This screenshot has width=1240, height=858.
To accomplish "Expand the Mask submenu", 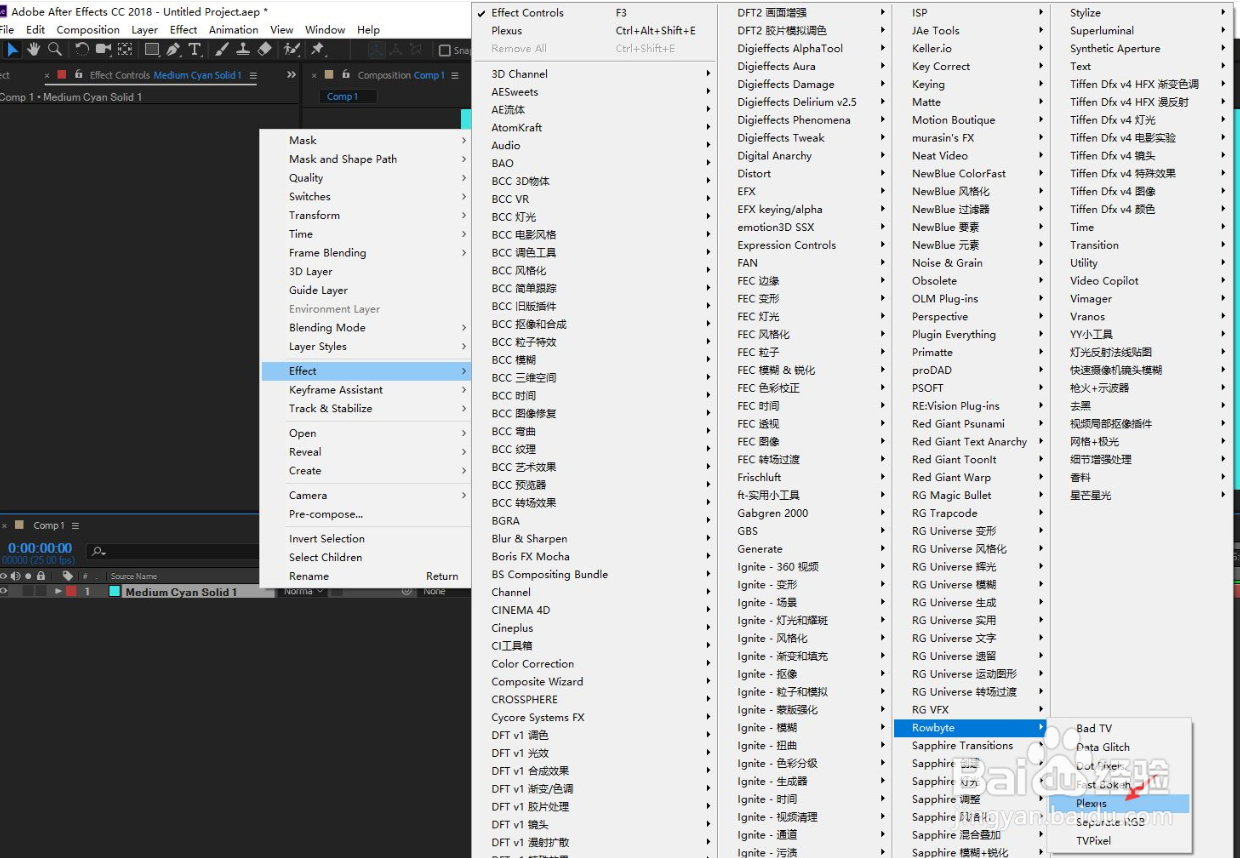I will 365,140.
